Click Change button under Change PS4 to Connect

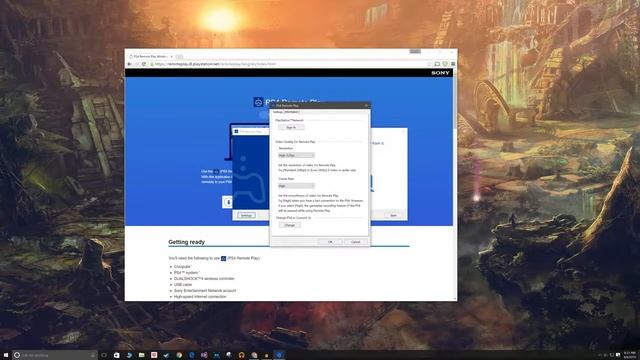coord(289,225)
